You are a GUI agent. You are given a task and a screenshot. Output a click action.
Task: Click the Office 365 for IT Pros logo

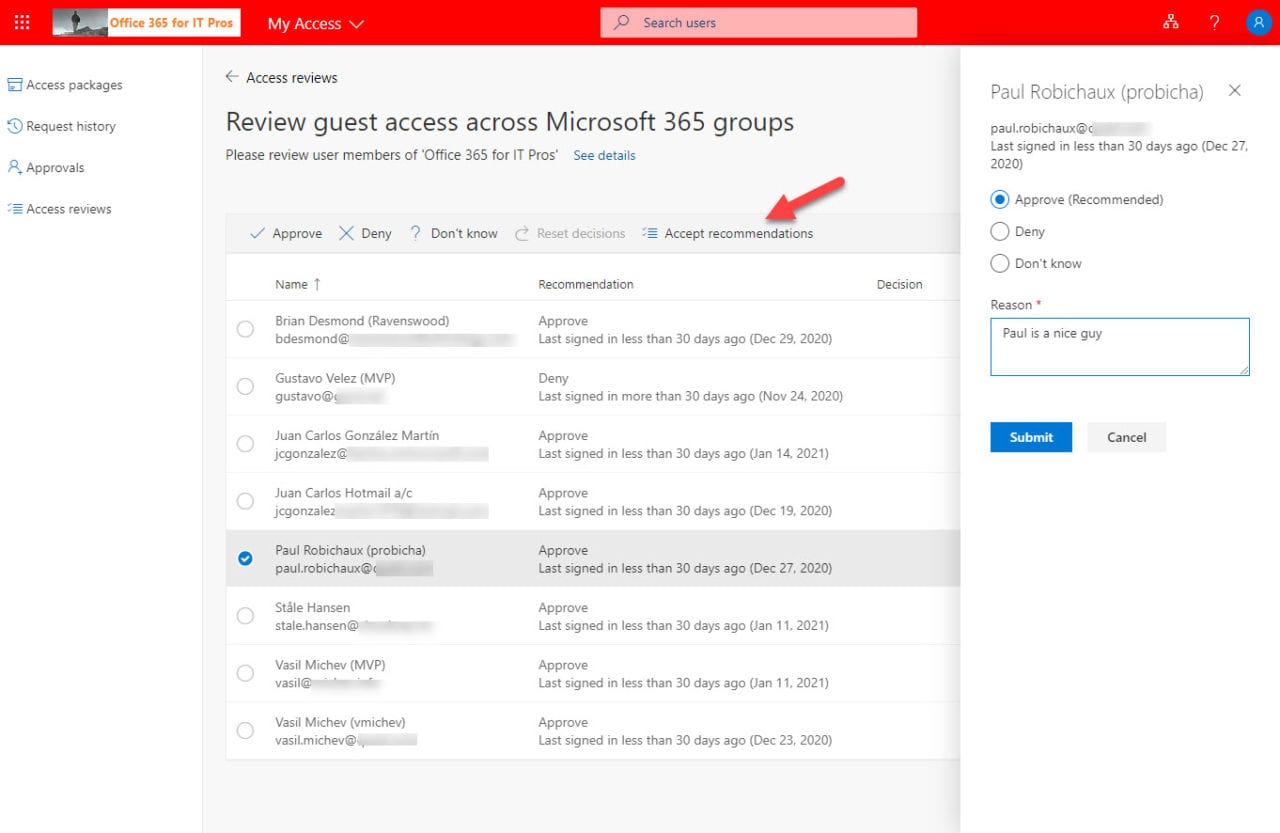[146, 22]
